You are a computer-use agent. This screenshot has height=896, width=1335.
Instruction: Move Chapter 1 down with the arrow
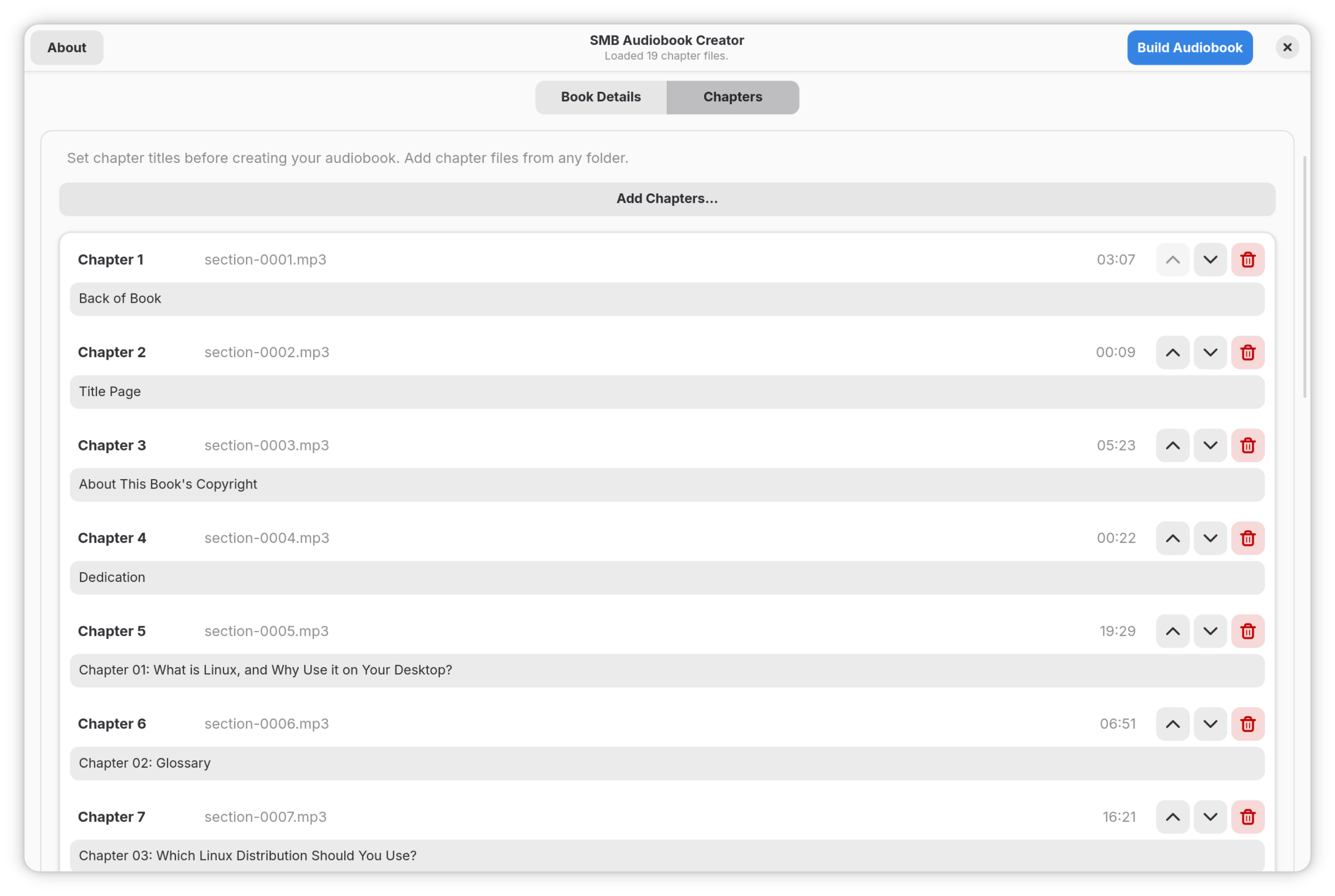(1210, 259)
